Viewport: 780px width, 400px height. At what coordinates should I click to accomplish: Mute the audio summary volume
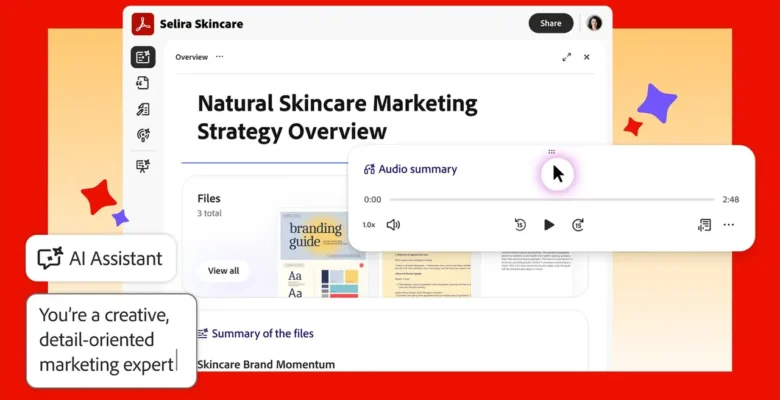coord(393,225)
